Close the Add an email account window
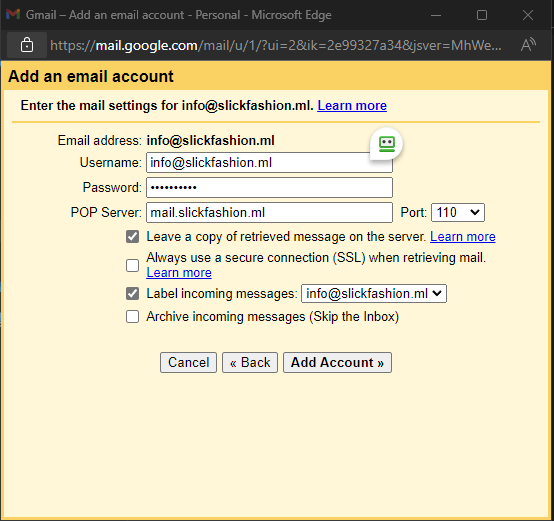 (x=528, y=15)
